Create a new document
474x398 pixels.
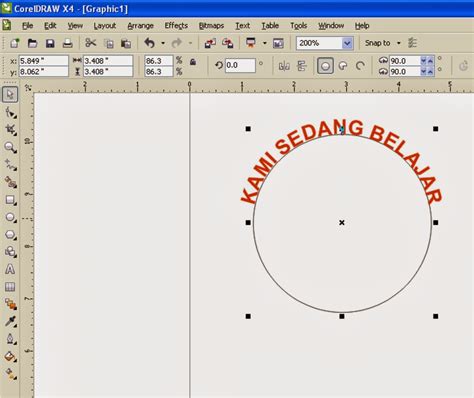(x=15, y=43)
